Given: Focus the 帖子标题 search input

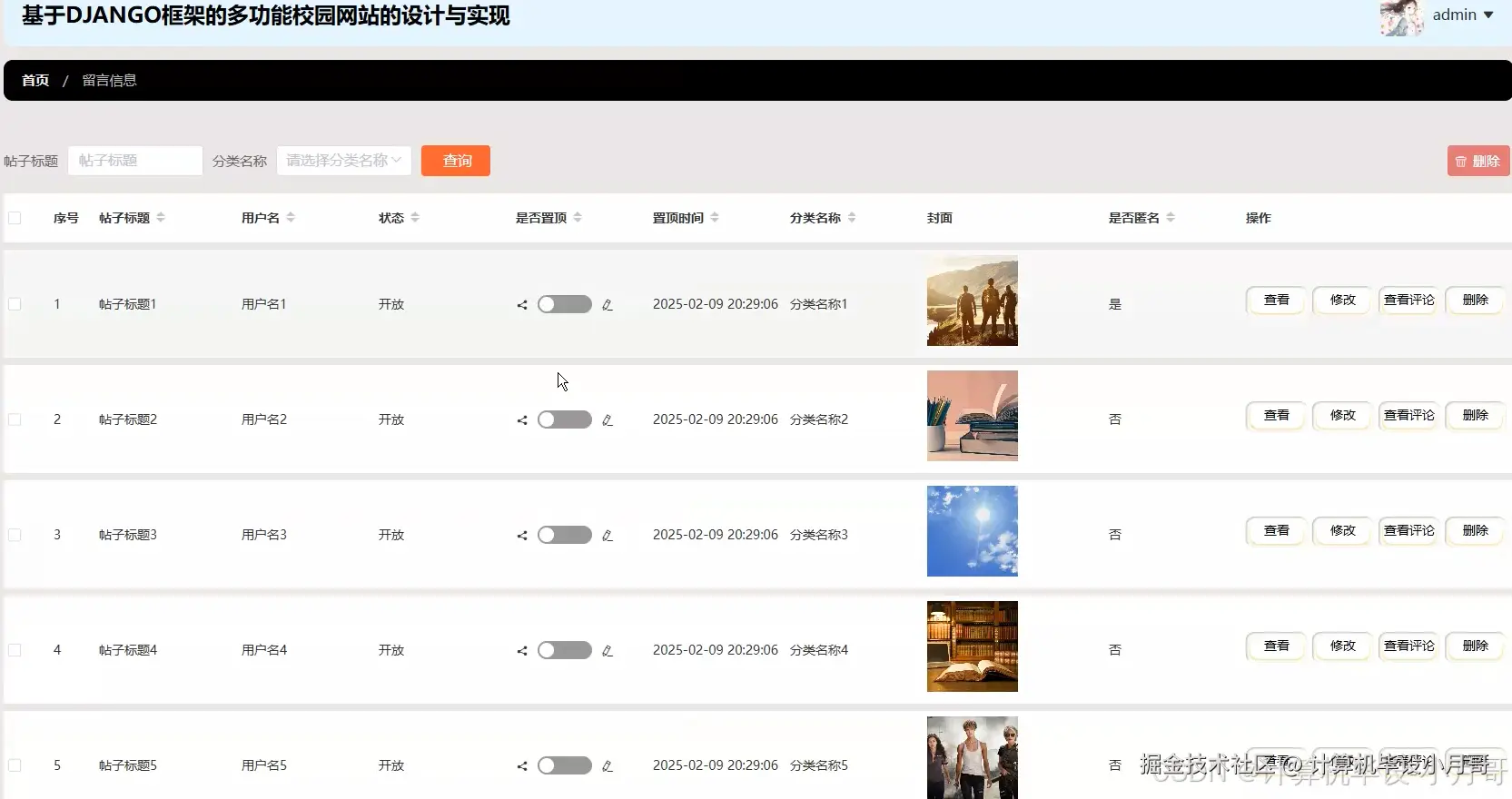Looking at the screenshot, I should (x=135, y=161).
